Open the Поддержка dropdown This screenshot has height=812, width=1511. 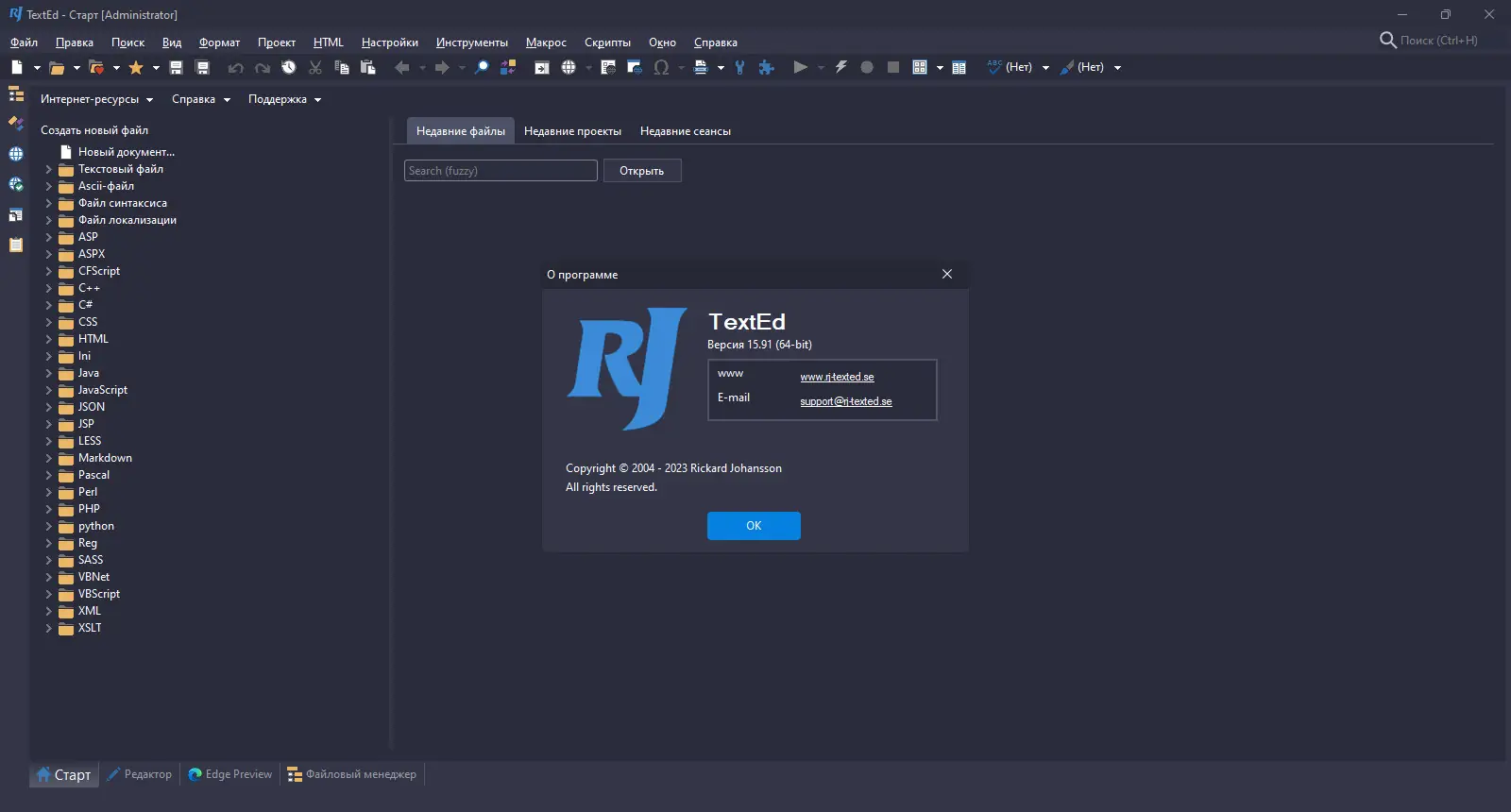tap(284, 99)
